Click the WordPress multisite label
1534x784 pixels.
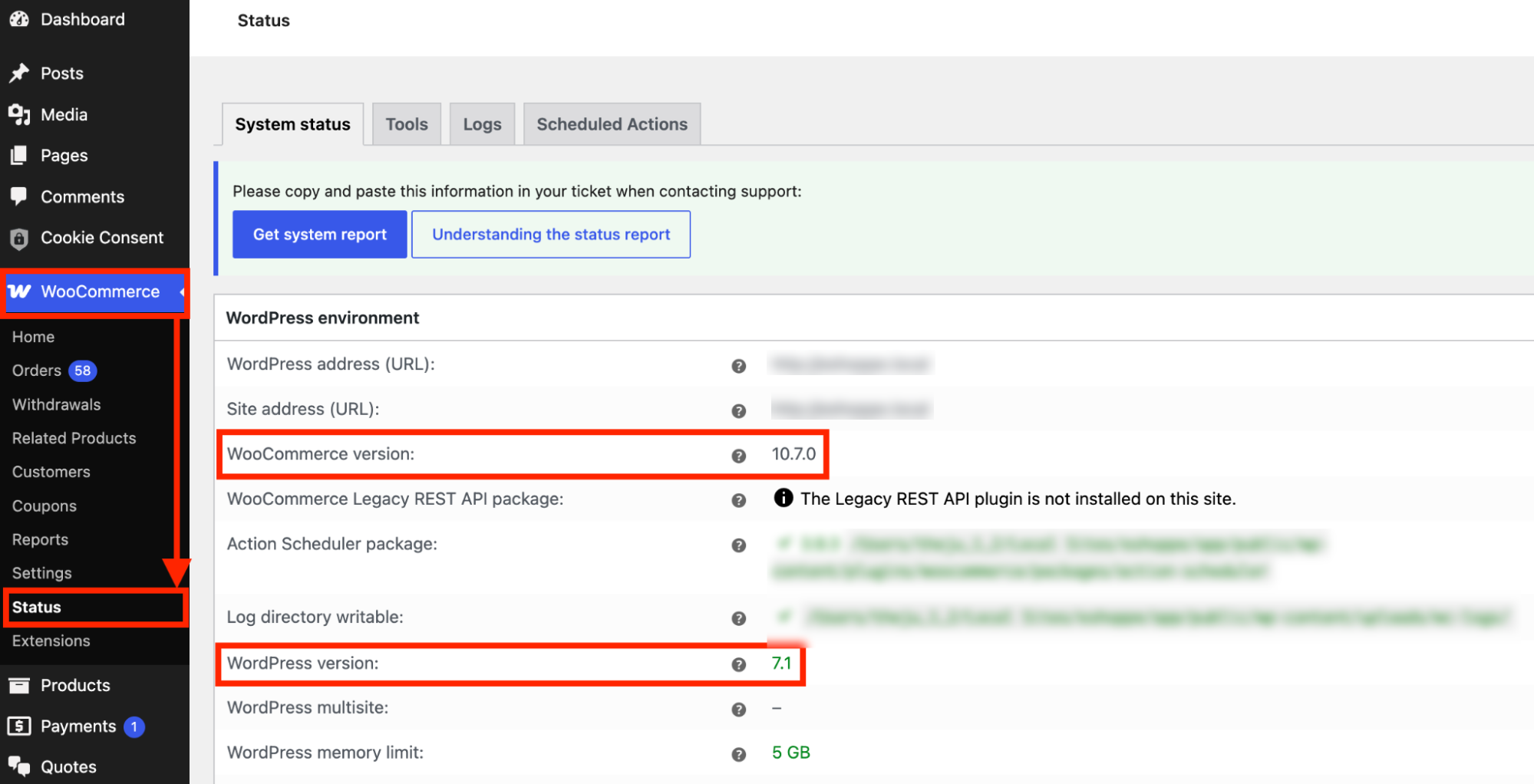click(x=308, y=707)
